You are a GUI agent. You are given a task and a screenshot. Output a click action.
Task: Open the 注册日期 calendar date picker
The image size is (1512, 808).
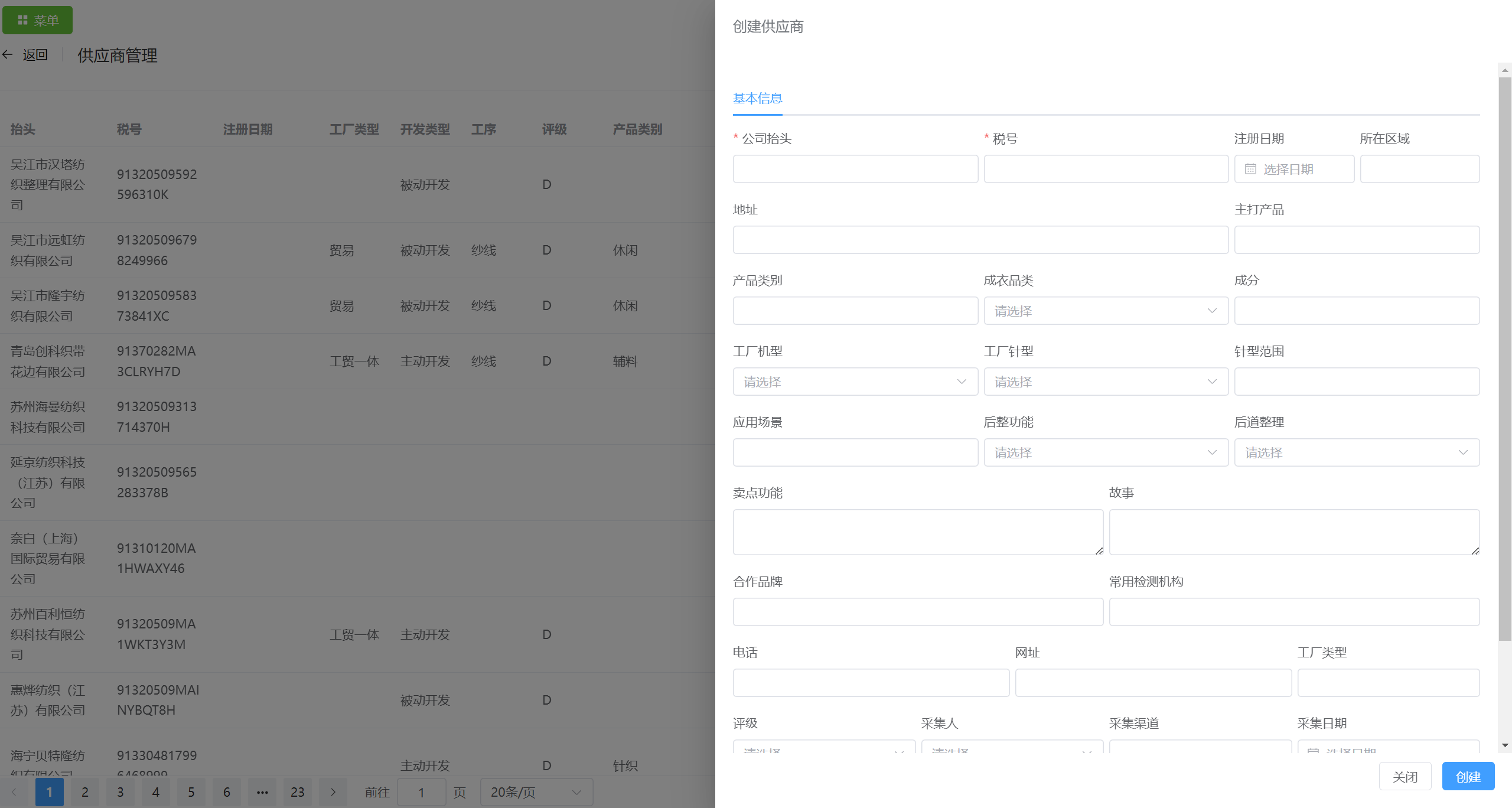(1293, 170)
